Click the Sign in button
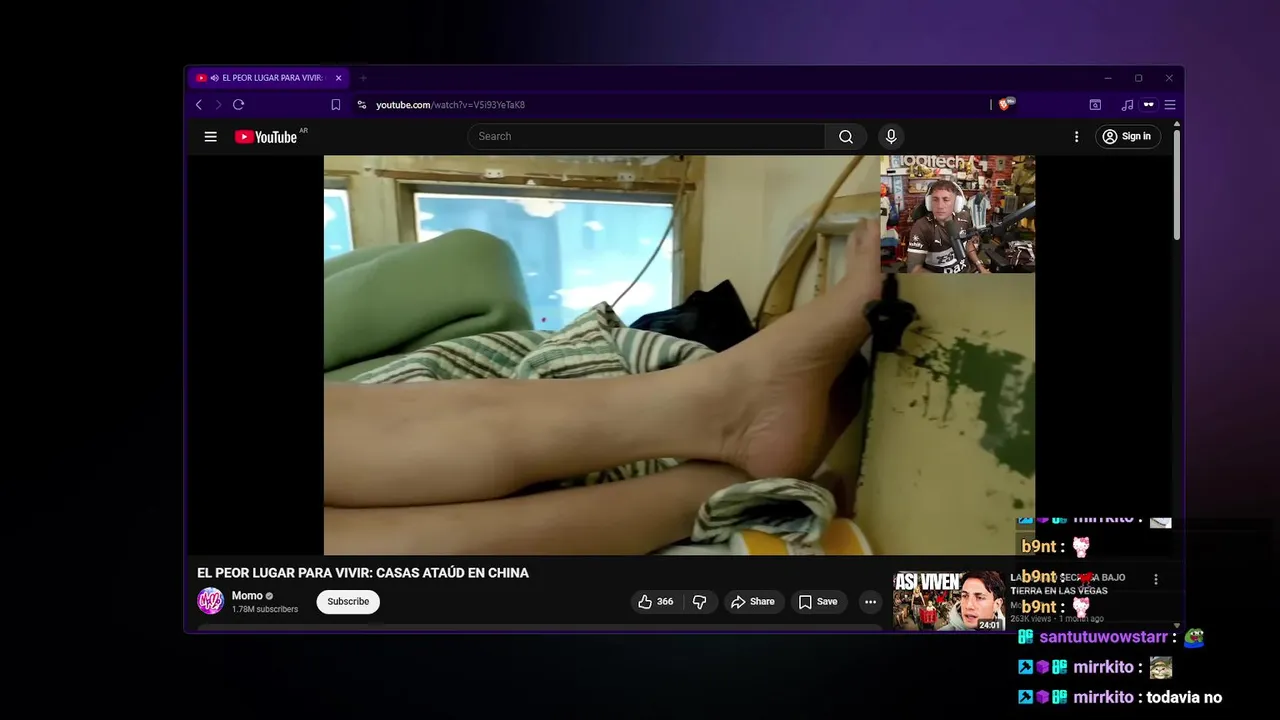The image size is (1280, 720). point(1126,137)
